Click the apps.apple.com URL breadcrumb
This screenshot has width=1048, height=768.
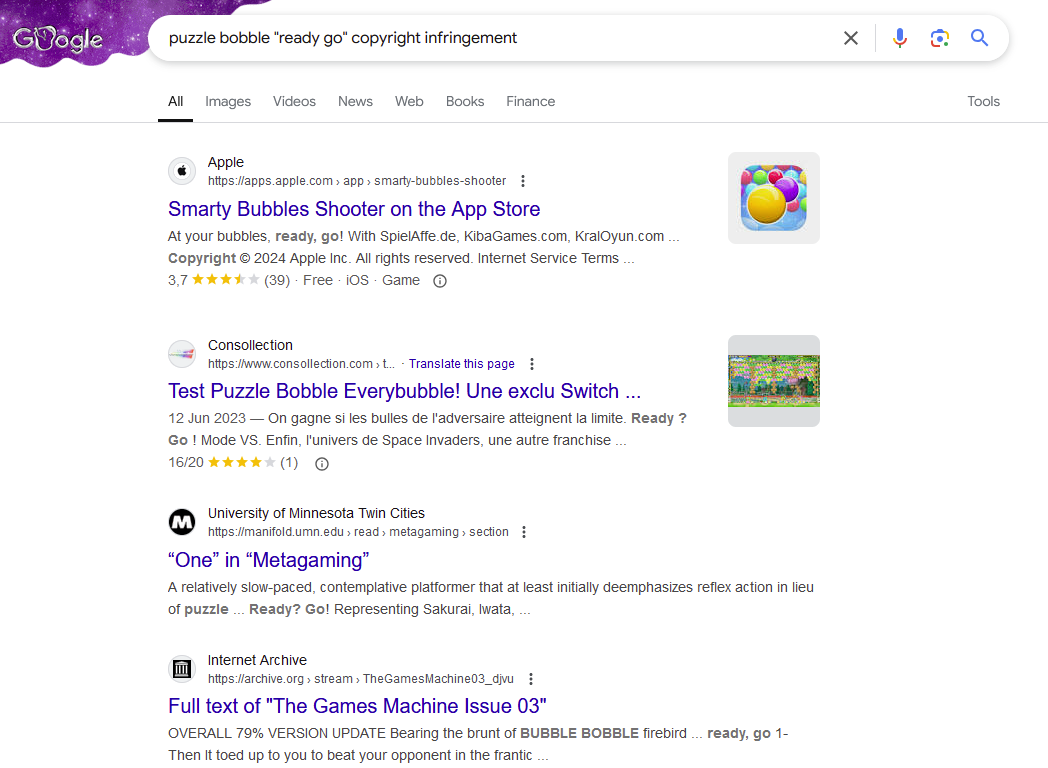coord(357,181)
